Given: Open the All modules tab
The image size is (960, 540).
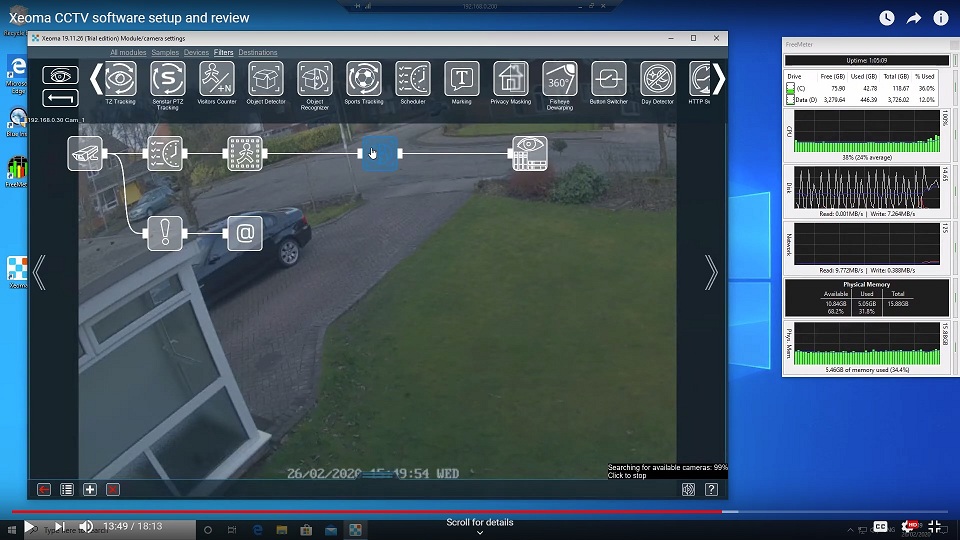Looking at the screenshot, I should pos(128,53).
